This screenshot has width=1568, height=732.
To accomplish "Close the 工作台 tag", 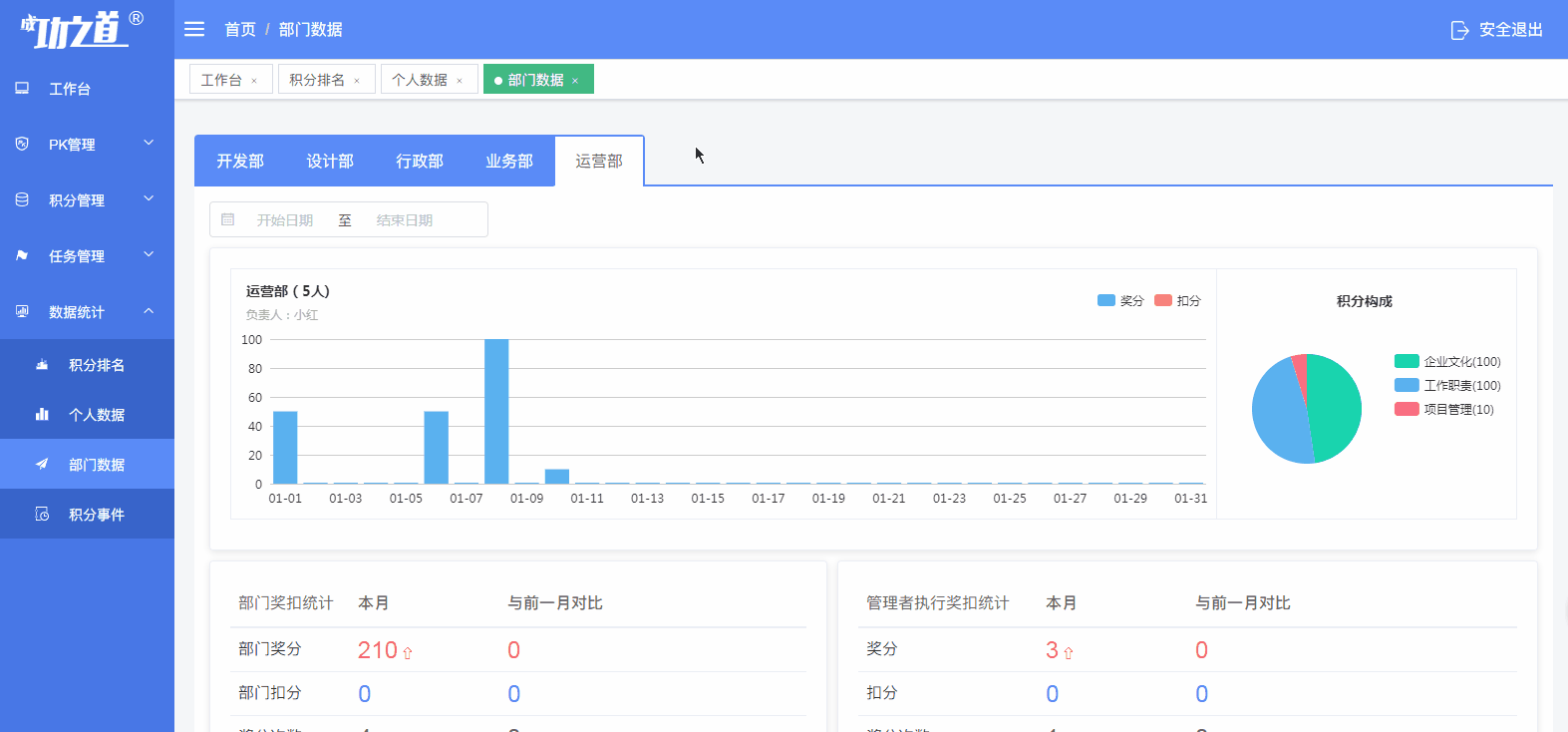I will coord(254,81).
